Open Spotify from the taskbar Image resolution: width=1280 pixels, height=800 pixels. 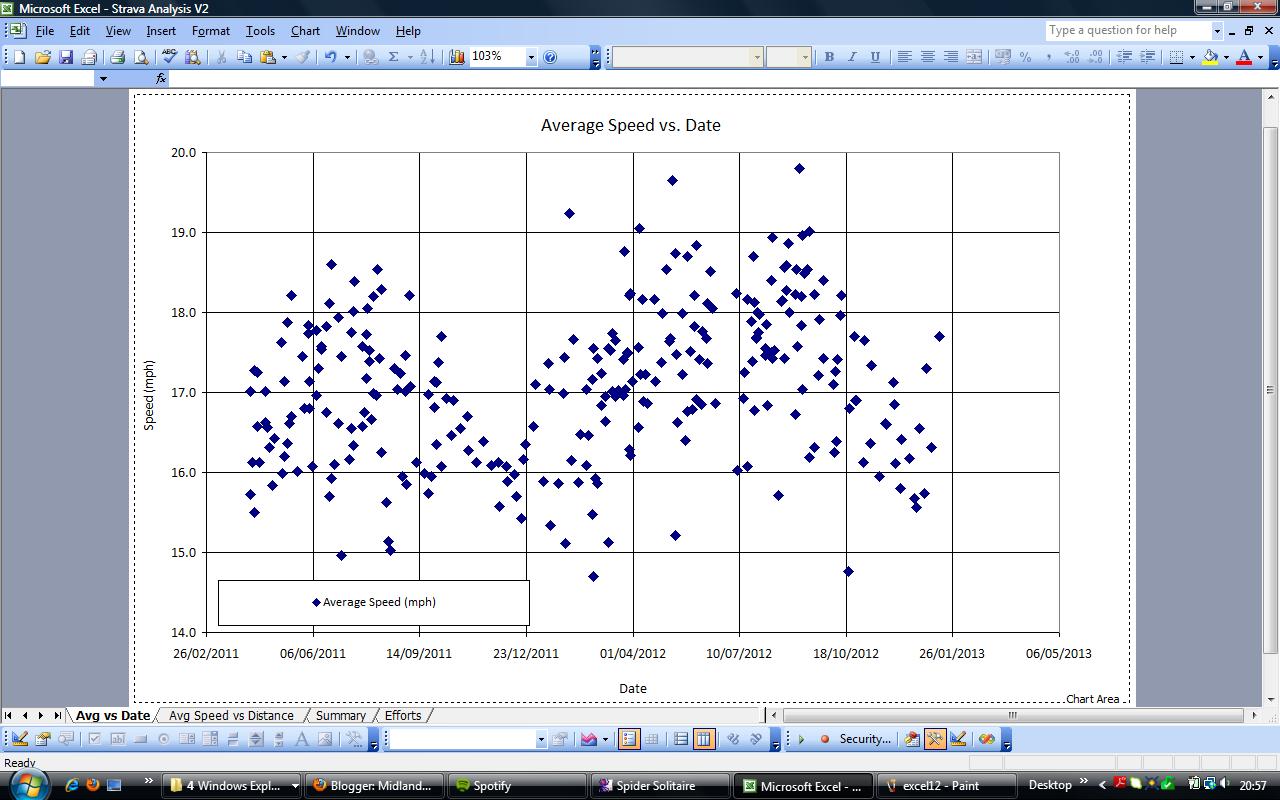[517, 786]
